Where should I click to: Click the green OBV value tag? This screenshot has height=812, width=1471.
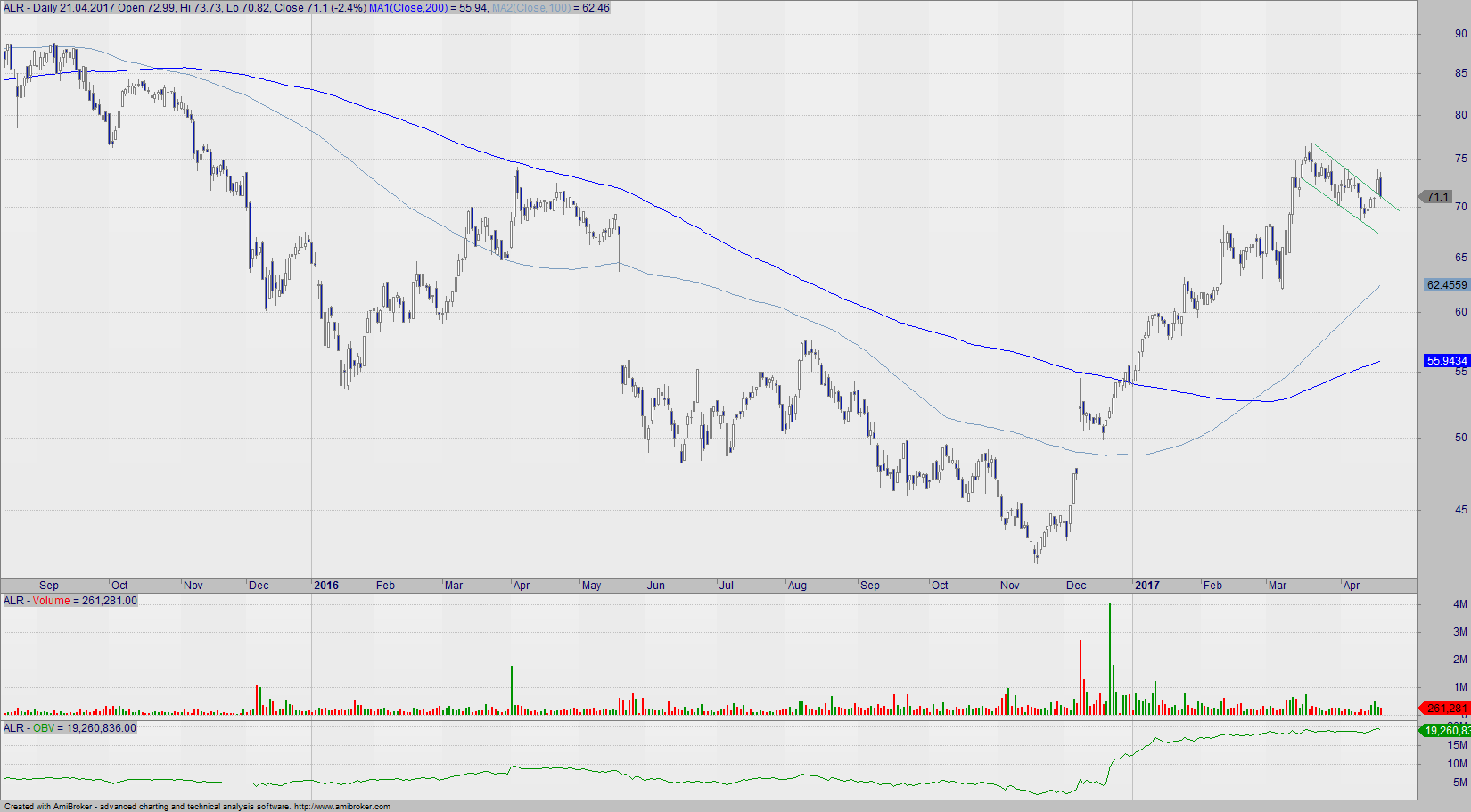[1445, 731]
